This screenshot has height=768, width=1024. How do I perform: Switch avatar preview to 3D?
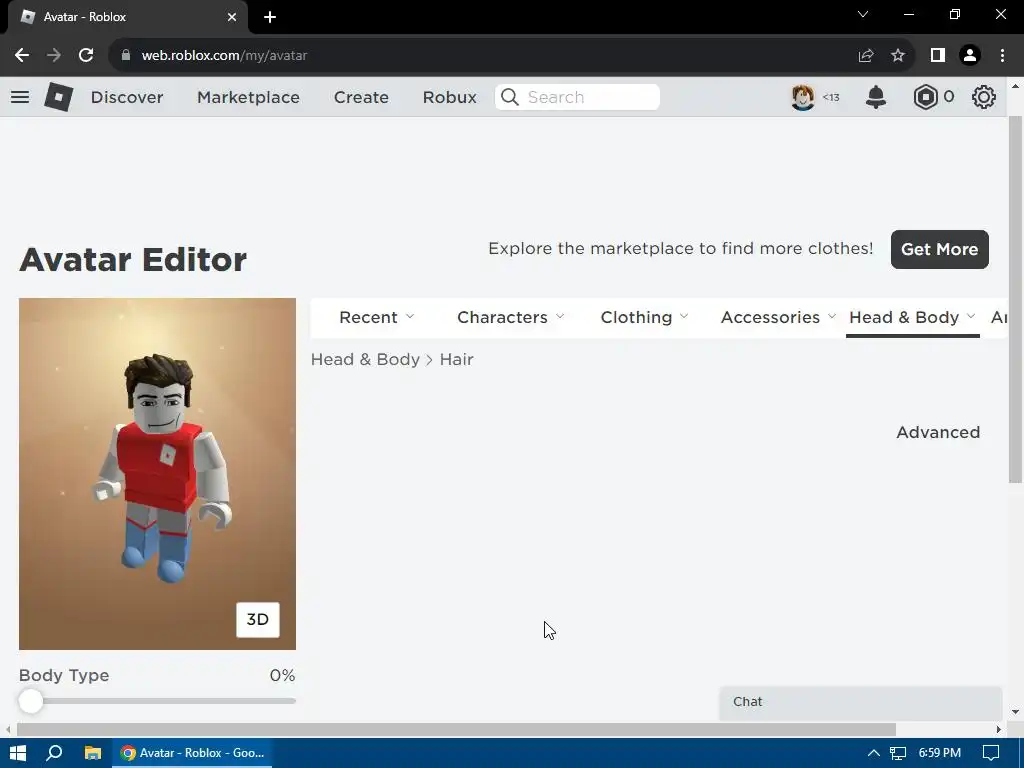coord(257,620)
